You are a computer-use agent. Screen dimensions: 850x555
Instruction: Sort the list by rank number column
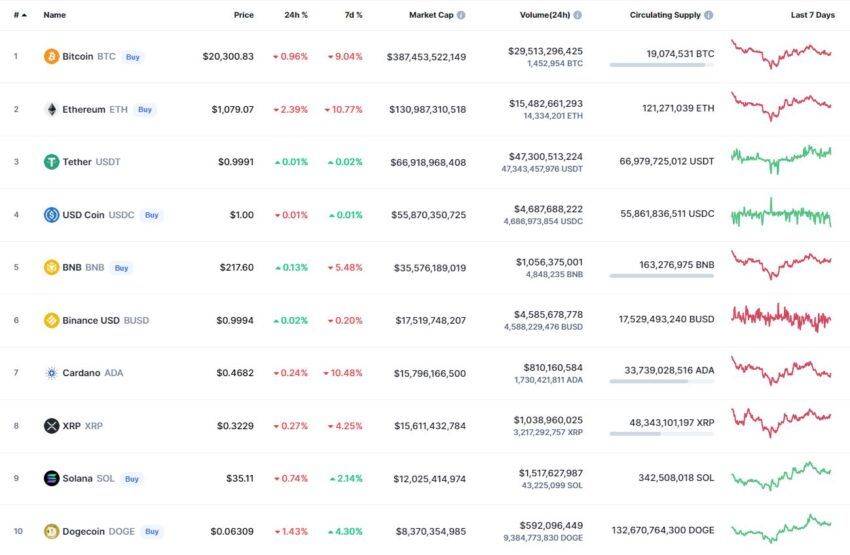coord(20,15)
